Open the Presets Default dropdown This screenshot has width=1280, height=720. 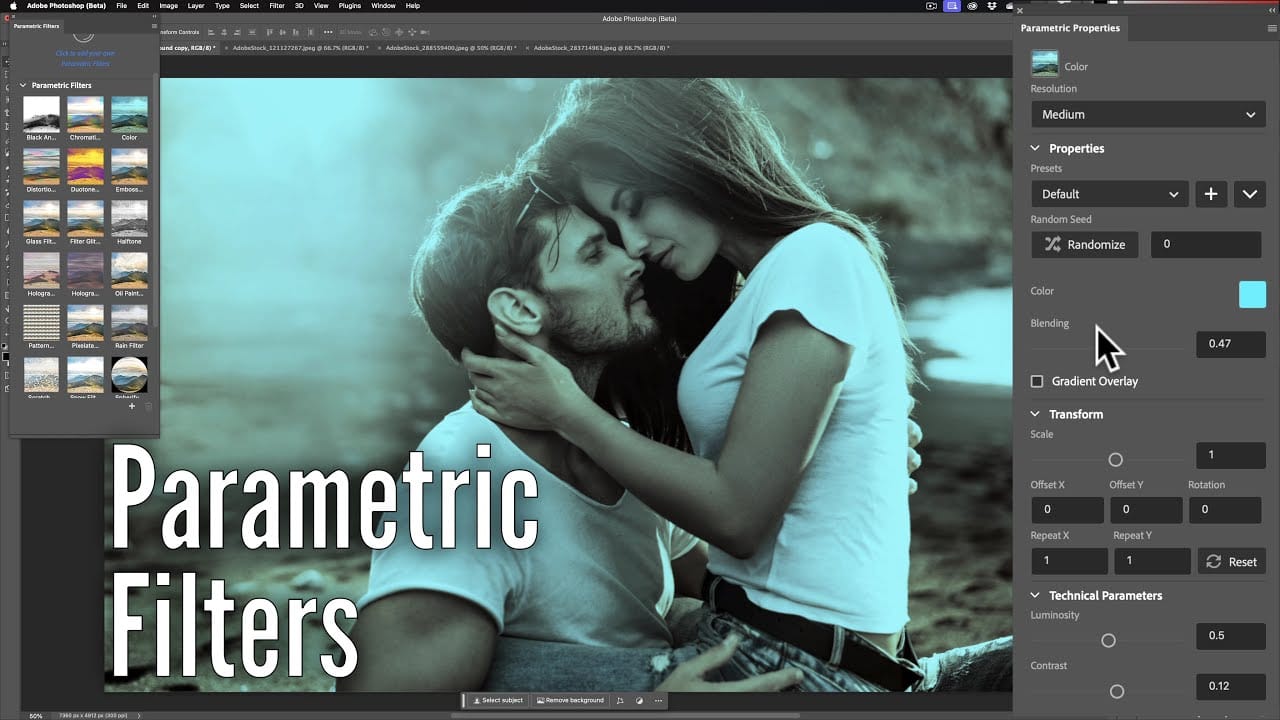point(1109,194)
